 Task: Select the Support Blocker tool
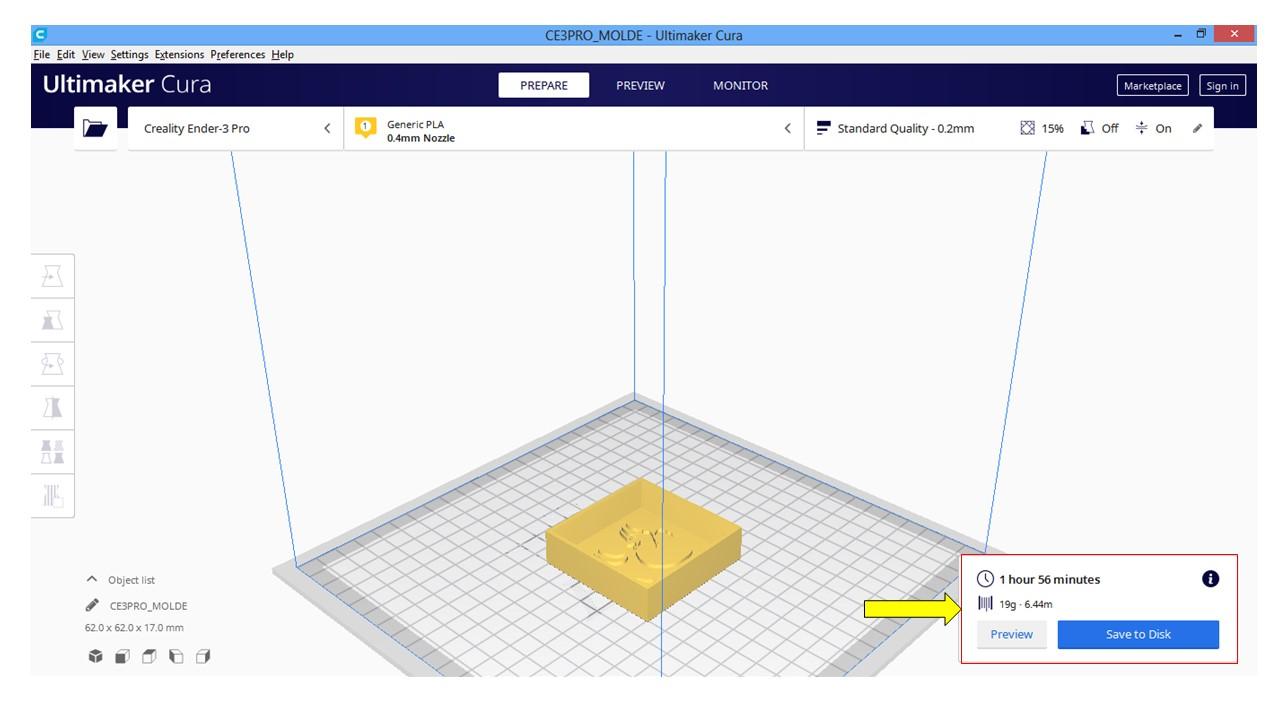52,495
